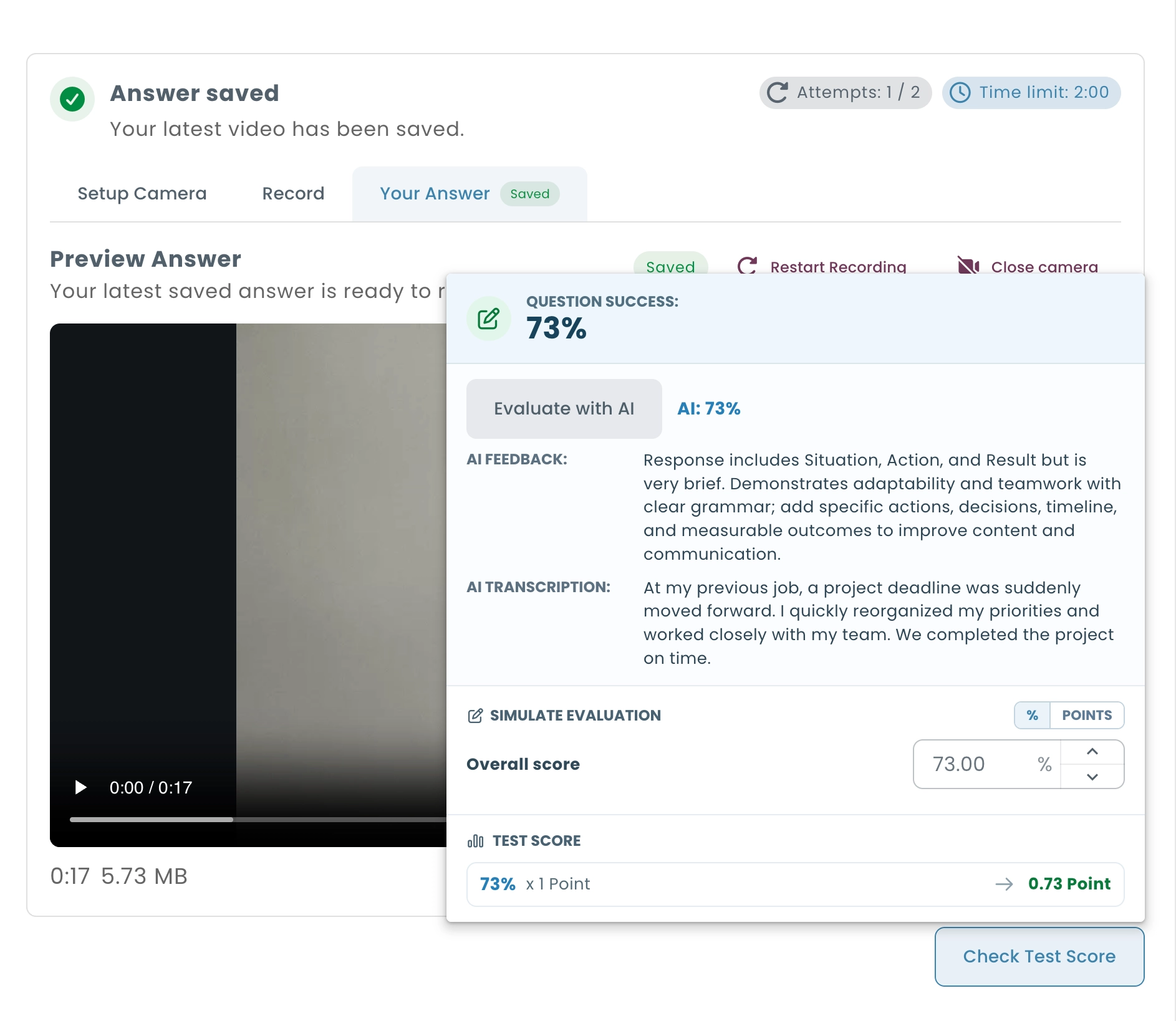
Task: Click the Saved badge in Your Answer tab
Action: [x=530, y=194]
